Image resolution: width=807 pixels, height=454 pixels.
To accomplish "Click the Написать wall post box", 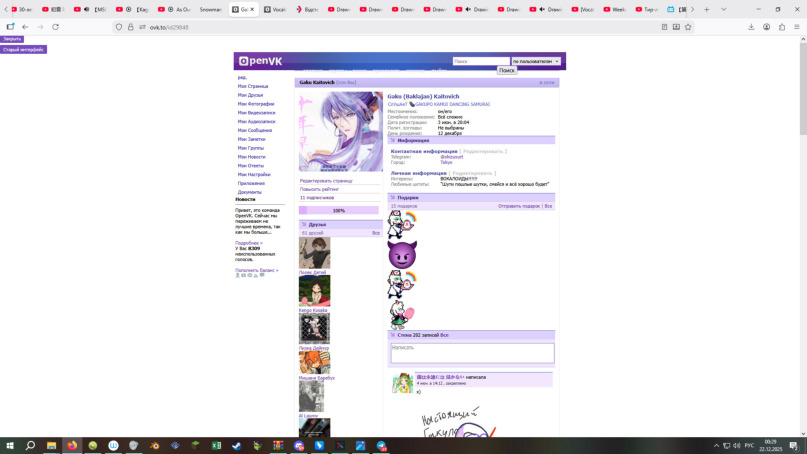I will point(472,353).
